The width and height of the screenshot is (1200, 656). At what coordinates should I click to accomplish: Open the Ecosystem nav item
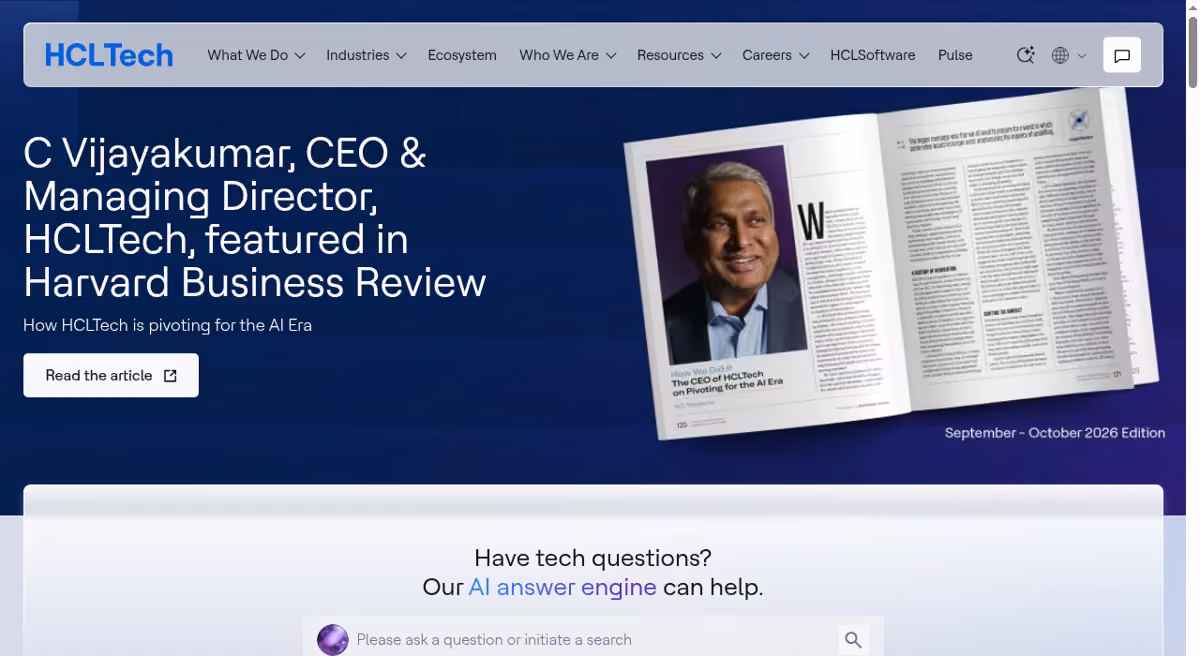pyautogui.click(x=462, y=55)
